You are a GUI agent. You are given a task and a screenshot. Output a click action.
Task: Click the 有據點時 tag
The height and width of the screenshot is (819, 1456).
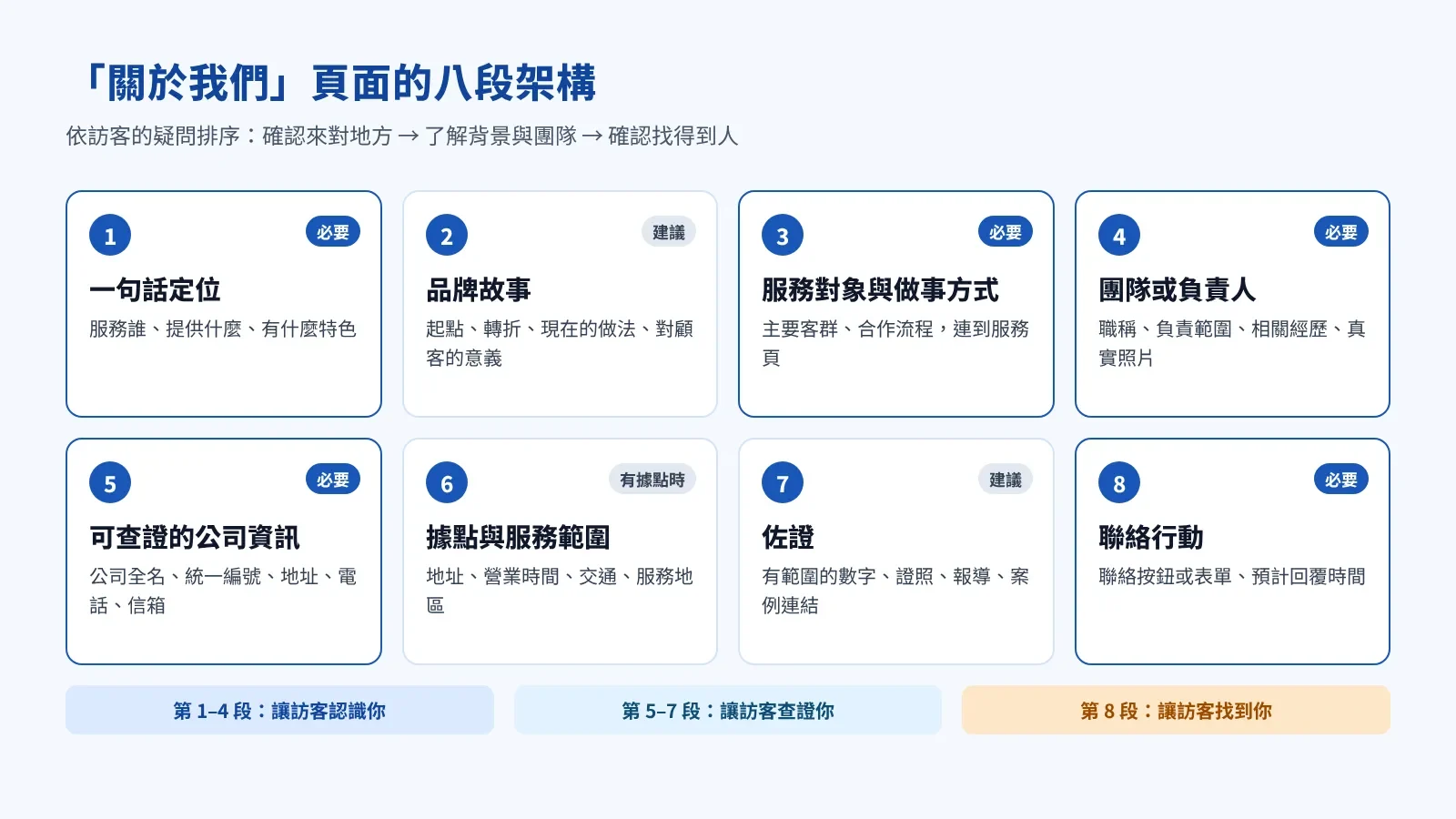coord(652,480)
